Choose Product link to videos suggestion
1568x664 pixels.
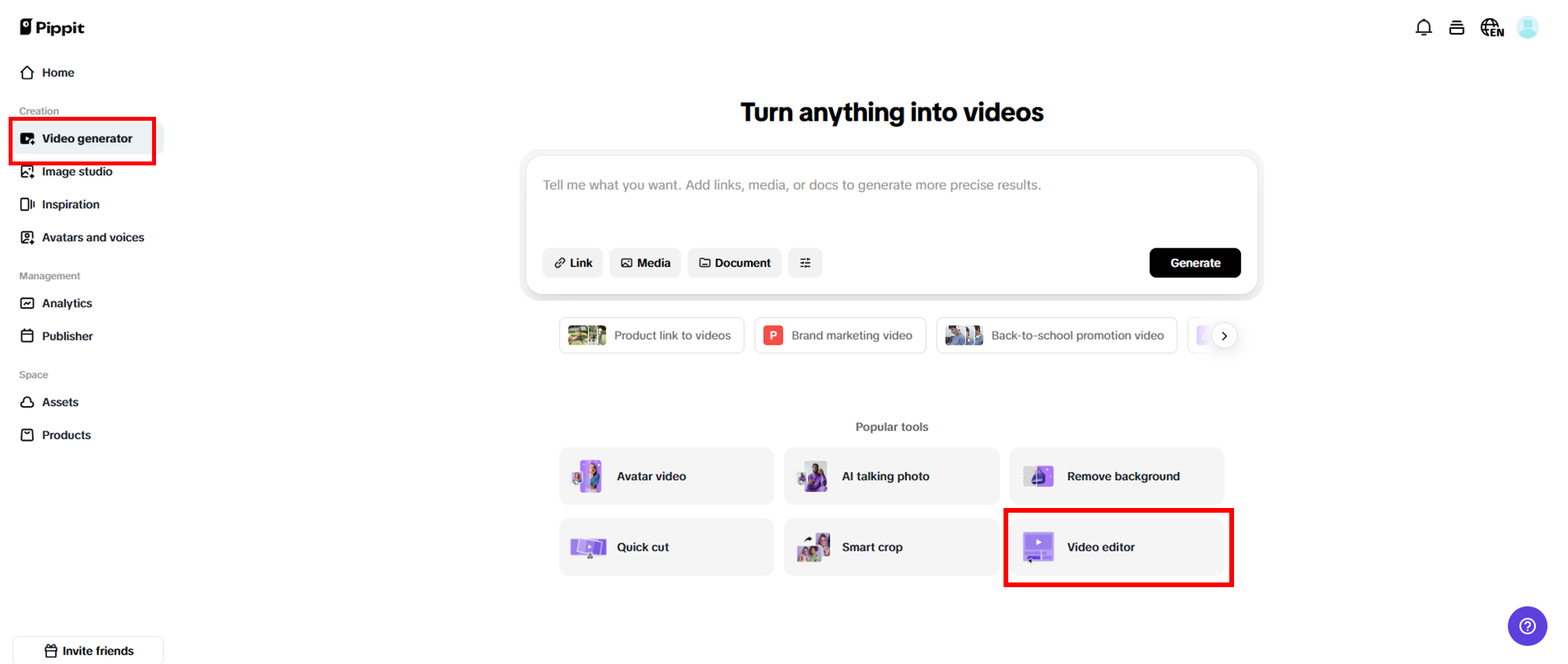coord(652,336)
